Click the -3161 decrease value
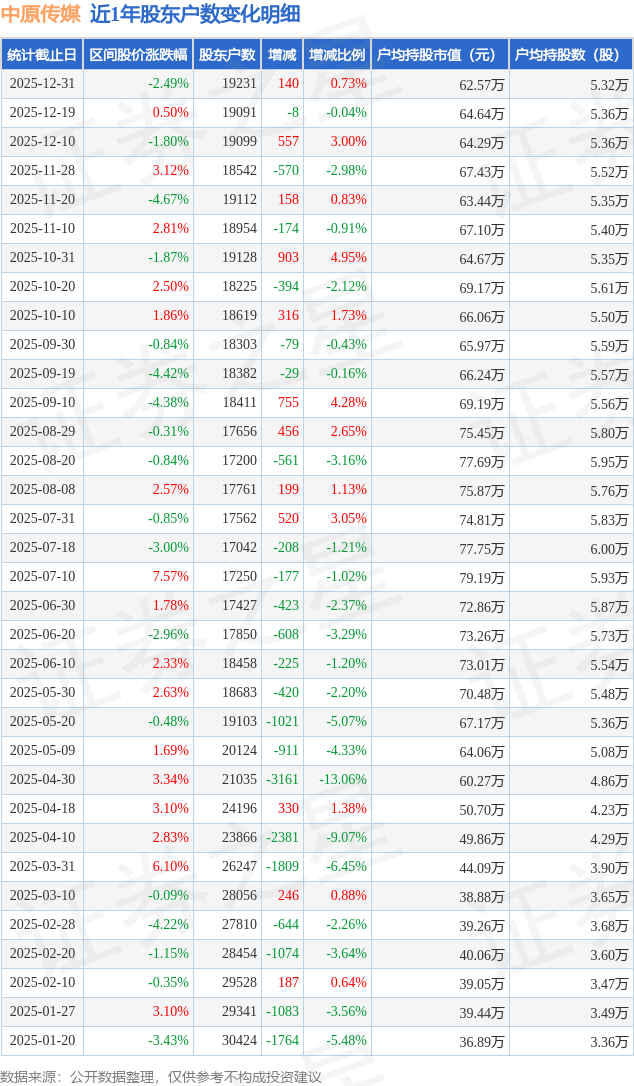 (x=283, y=780)
